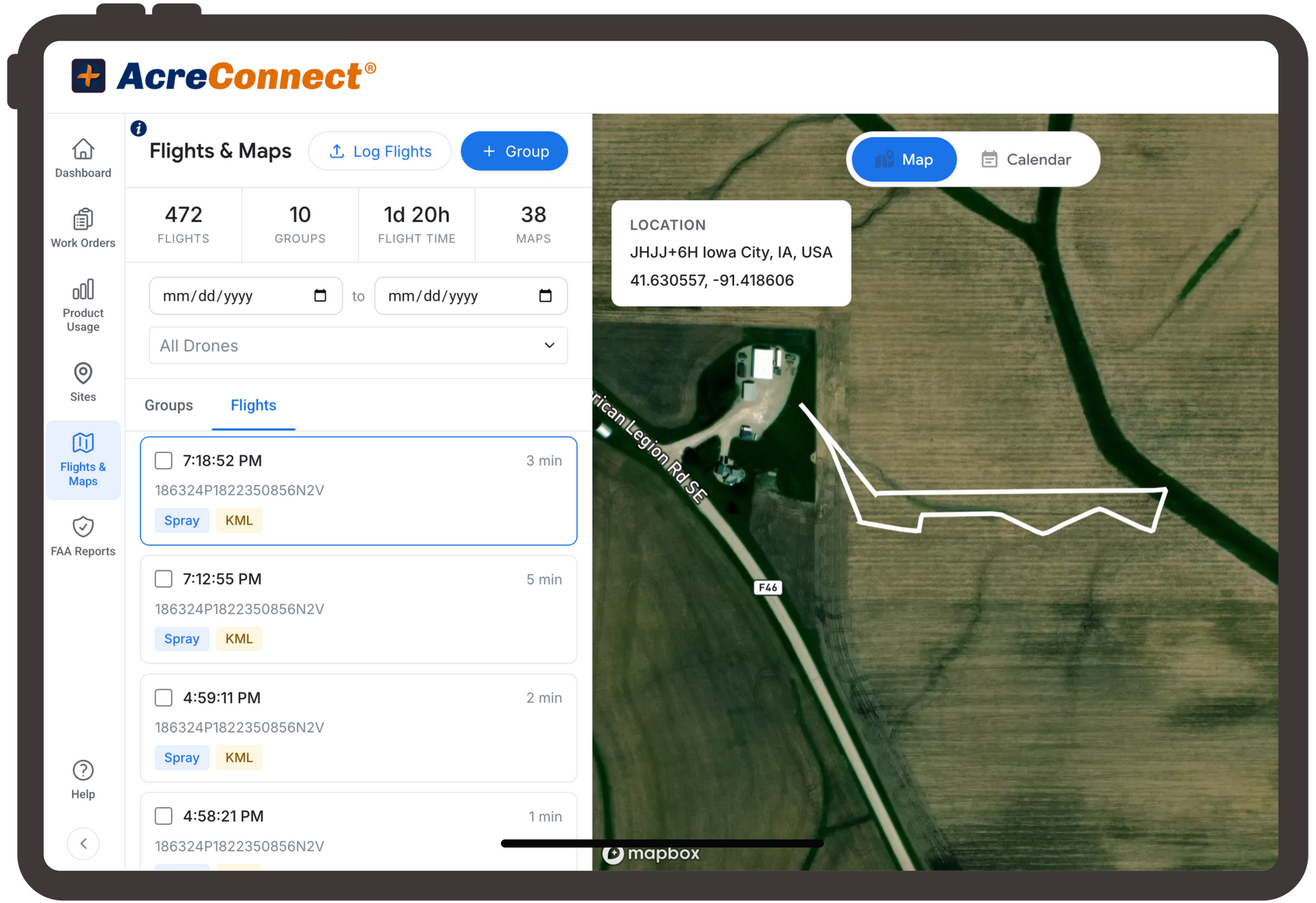Switch to Calendar view

(x=1026, y=160)
